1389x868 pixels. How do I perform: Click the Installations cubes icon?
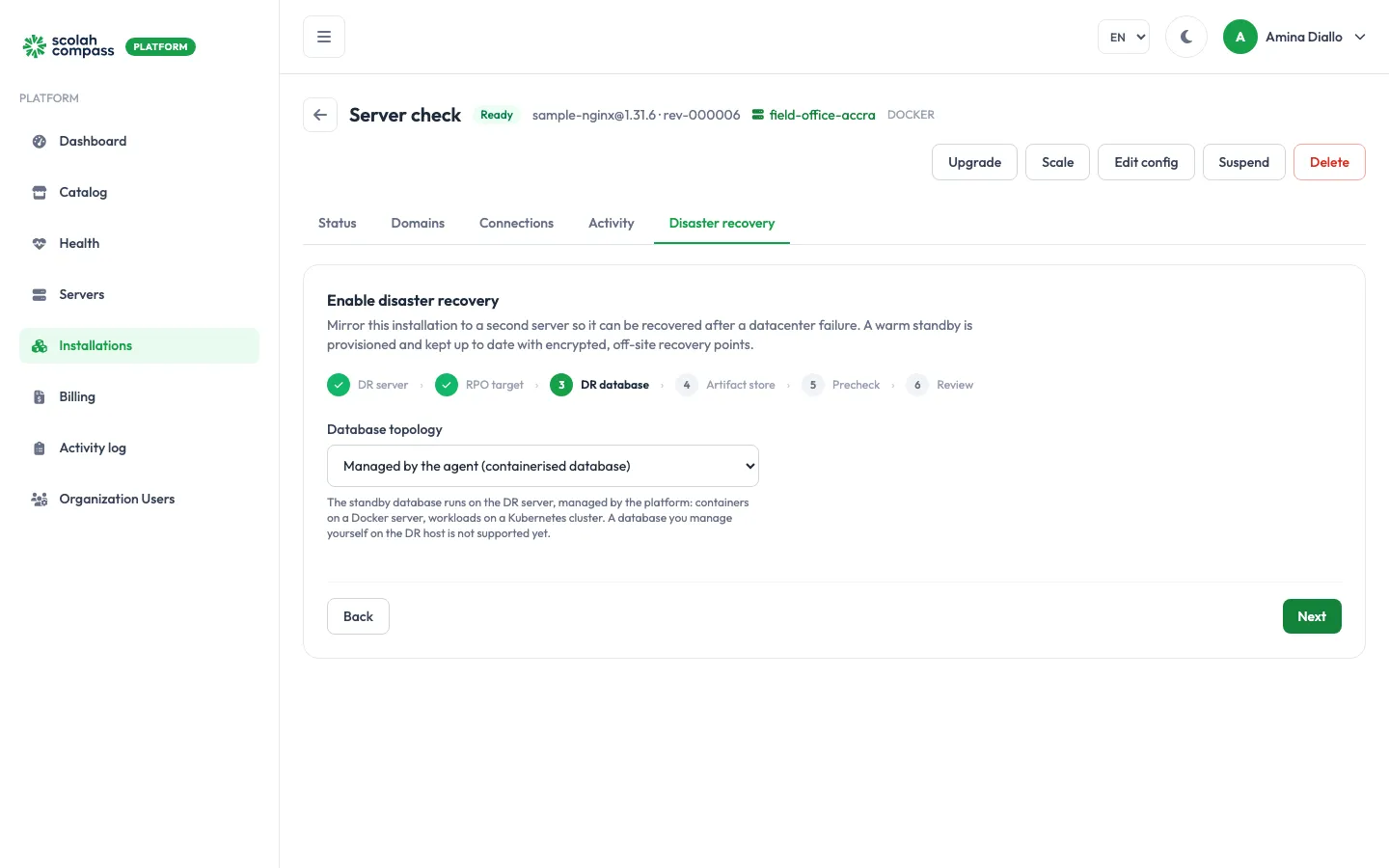(40, 346)
